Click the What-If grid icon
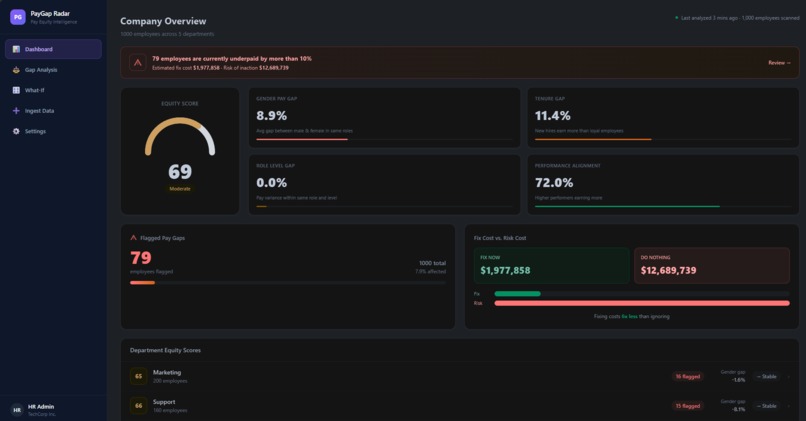 16,90
